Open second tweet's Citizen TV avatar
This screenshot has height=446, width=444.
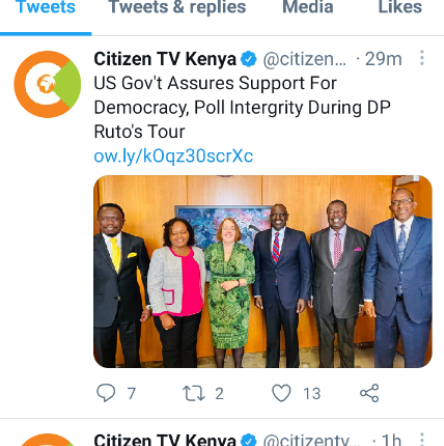coord(47,440)
